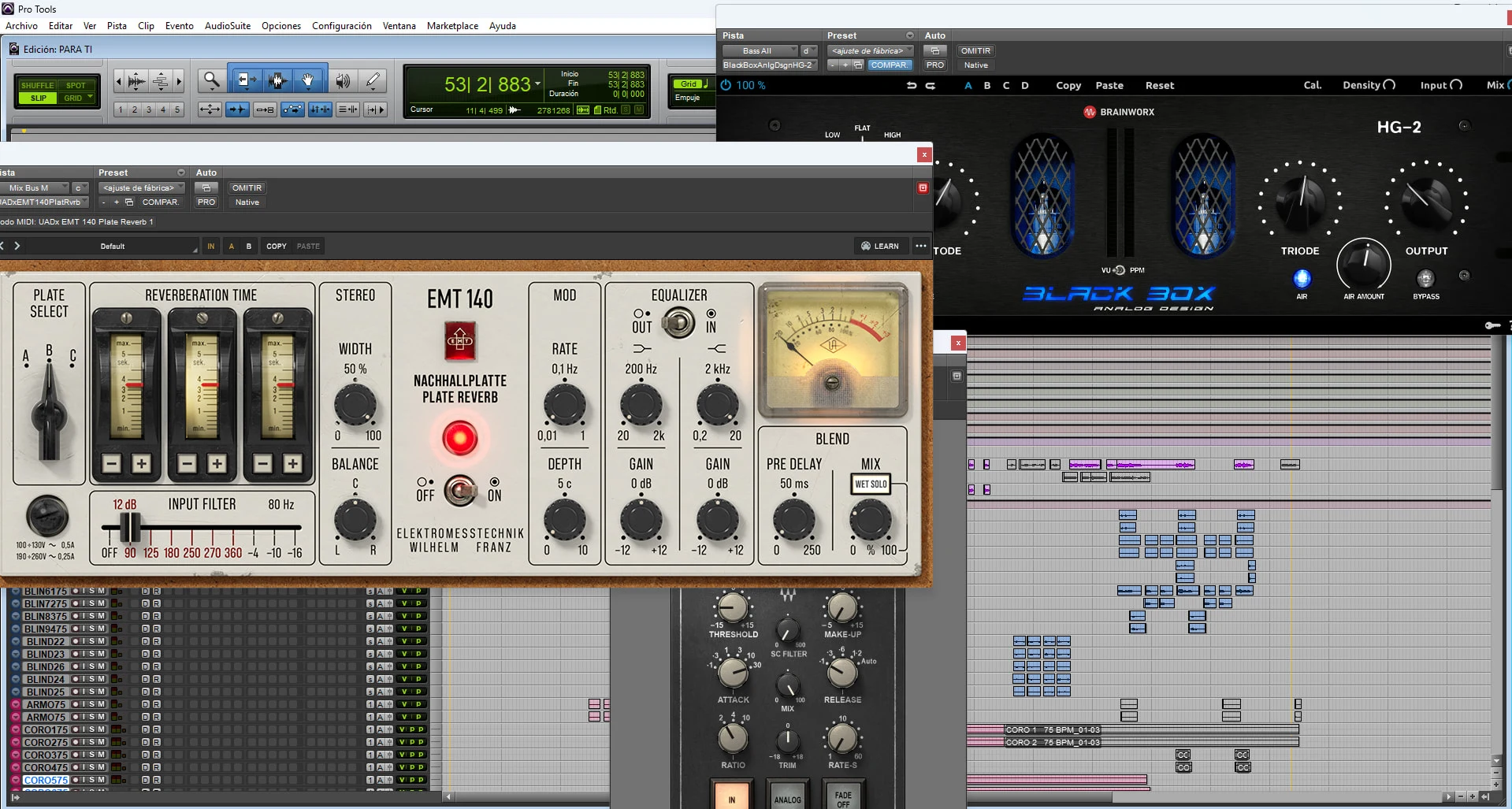Image resolution: width=1512 pixels, height=809 pixels.
Task: Open the Mix Bus M track selector dropdown
Action: click(x=34, y=187)
